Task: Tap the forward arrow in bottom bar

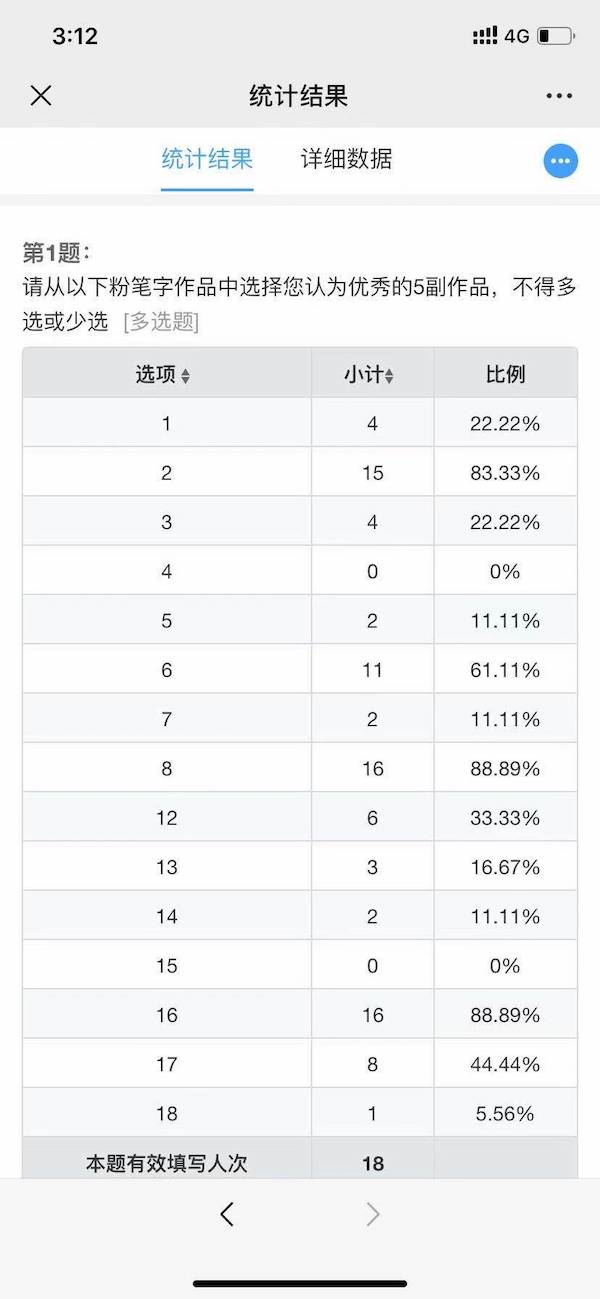Action: 373,1214
